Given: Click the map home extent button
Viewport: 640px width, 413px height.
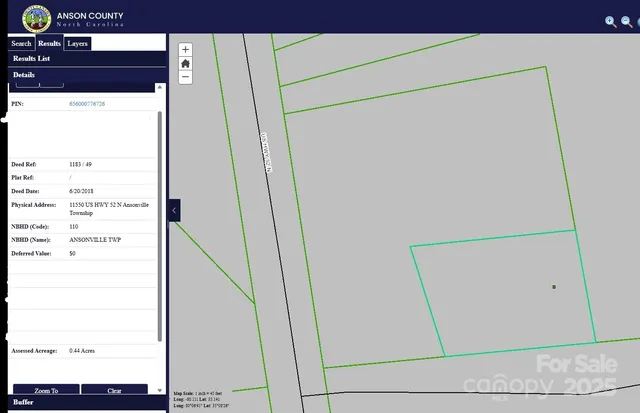Looking at the screenshot, I should (x=186, y=63).
